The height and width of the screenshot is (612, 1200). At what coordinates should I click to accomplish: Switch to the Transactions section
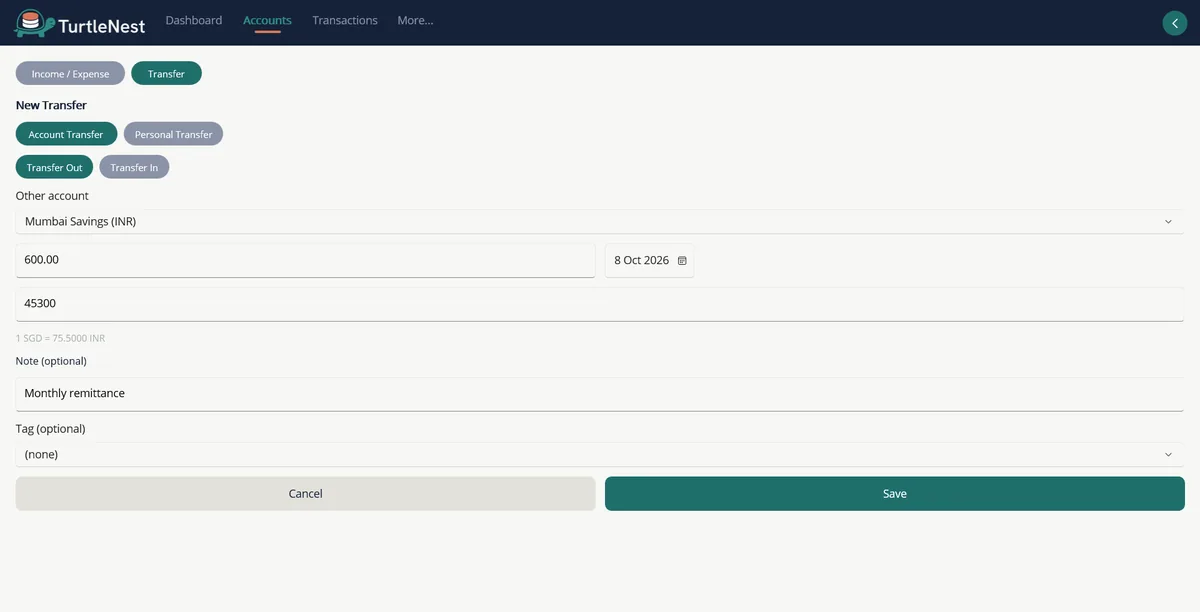[345, 20]
